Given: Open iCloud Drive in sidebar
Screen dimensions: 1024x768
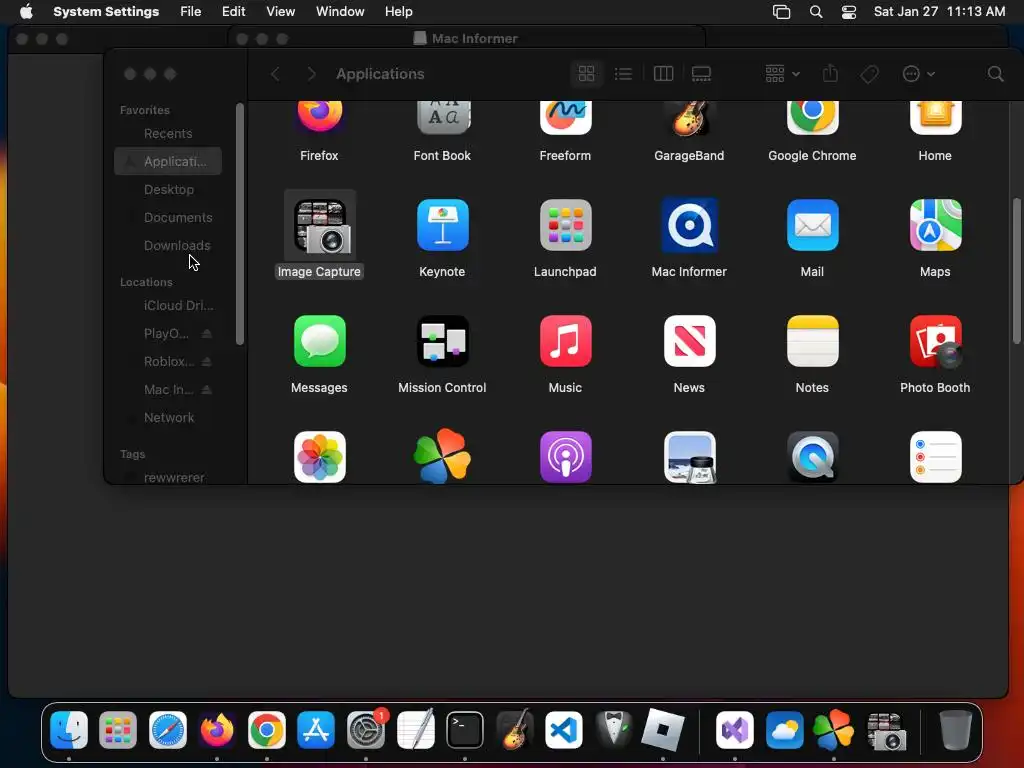Looking at the screenshot, I should (x=168, y=306).
